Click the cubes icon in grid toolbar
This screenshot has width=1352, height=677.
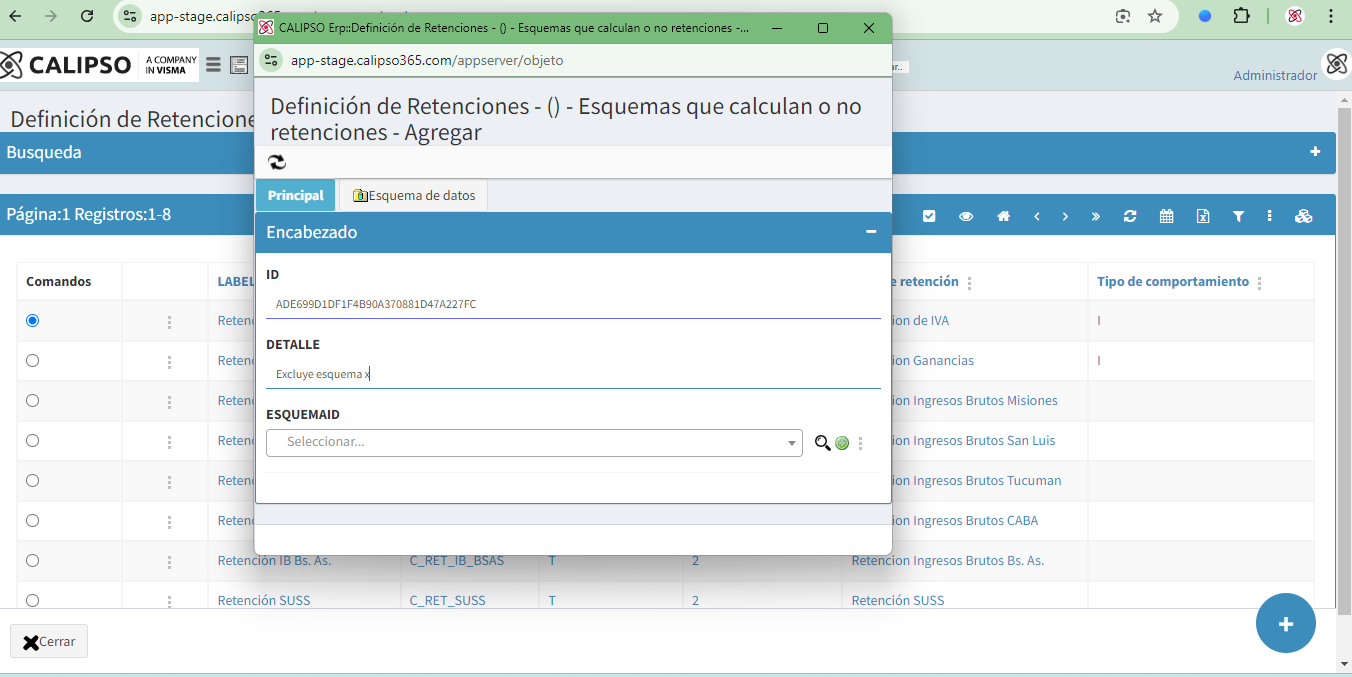click(1303, 216)
